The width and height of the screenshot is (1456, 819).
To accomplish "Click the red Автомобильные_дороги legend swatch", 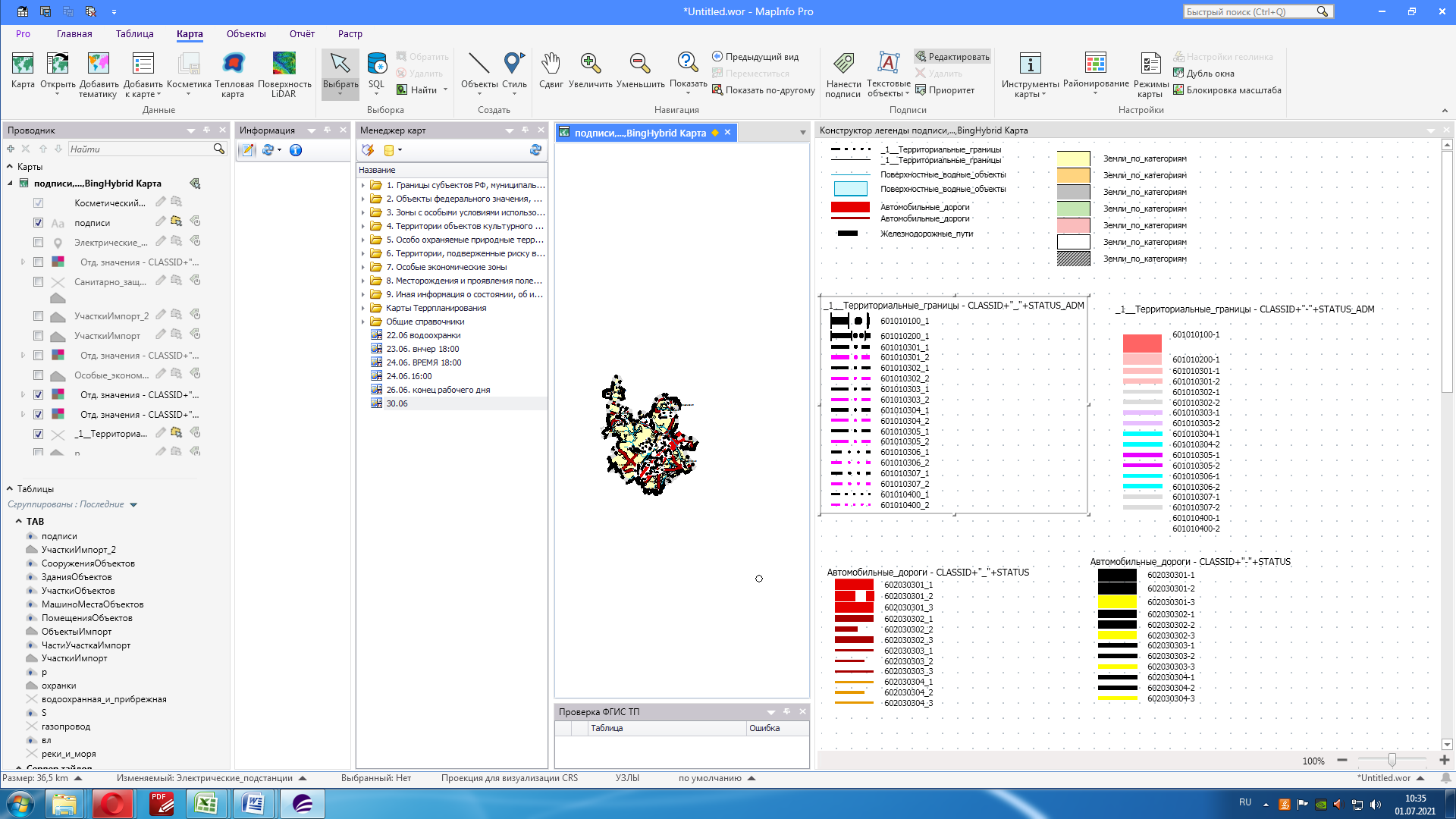I will pos(850,207).
